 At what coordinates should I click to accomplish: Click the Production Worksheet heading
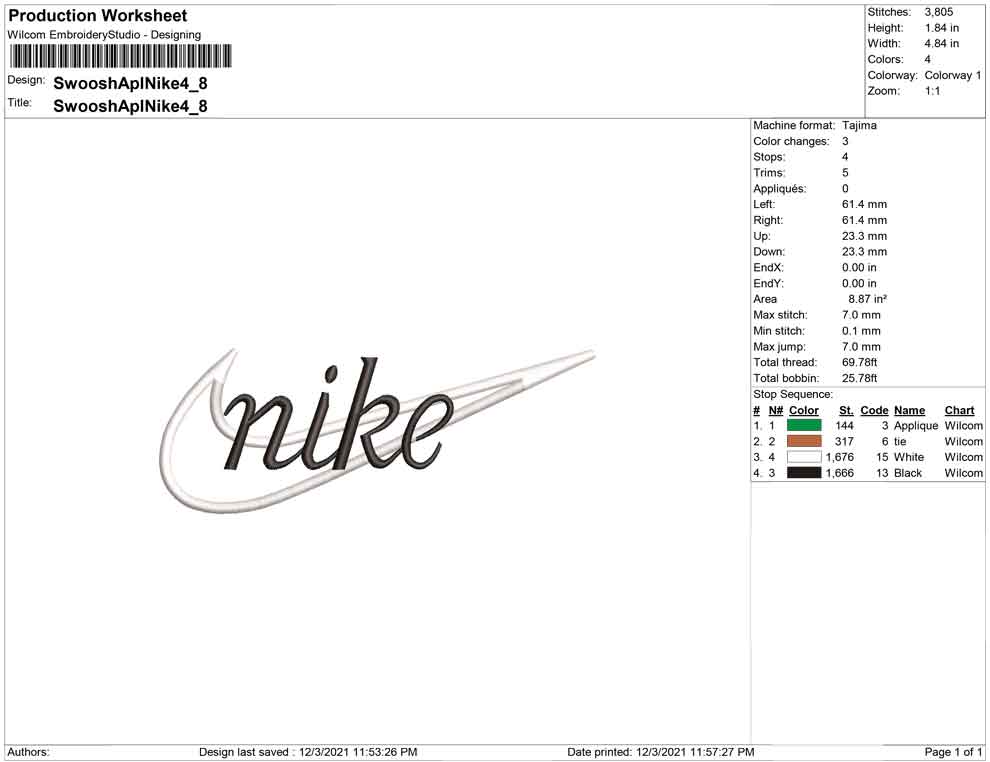(x=98, y=16)
